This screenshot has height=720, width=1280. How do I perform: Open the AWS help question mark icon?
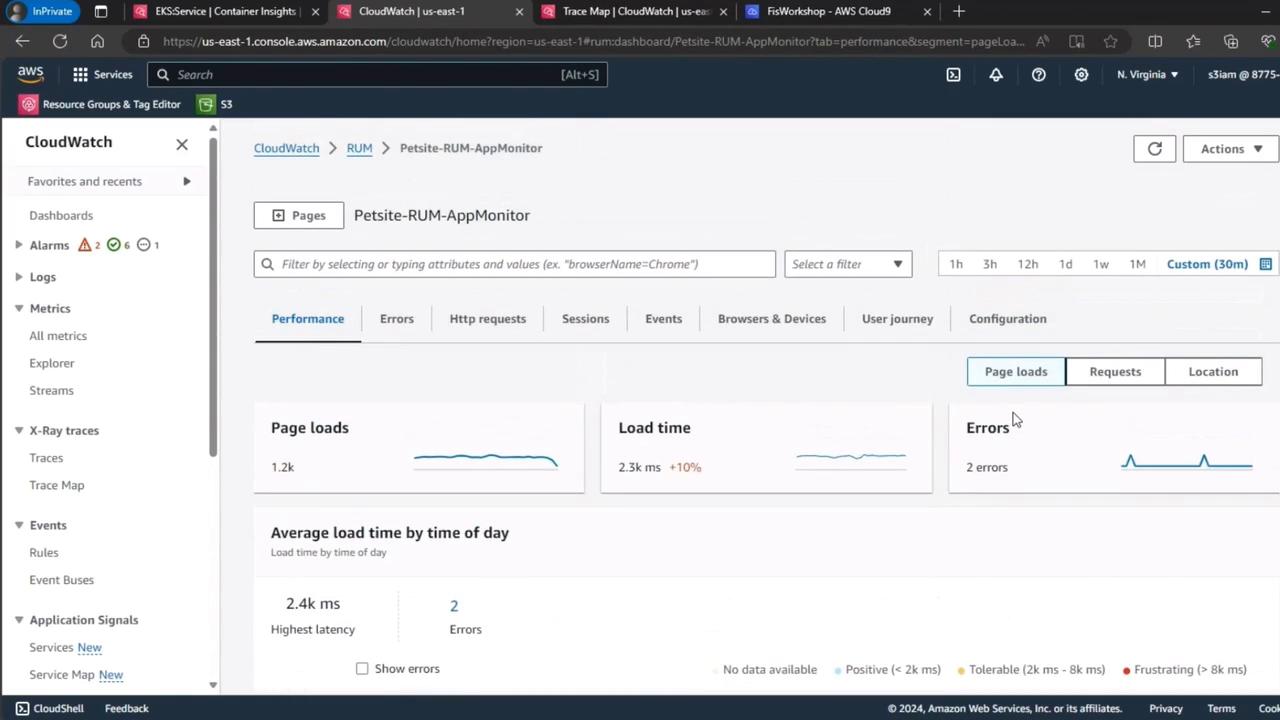(1038, 75)
